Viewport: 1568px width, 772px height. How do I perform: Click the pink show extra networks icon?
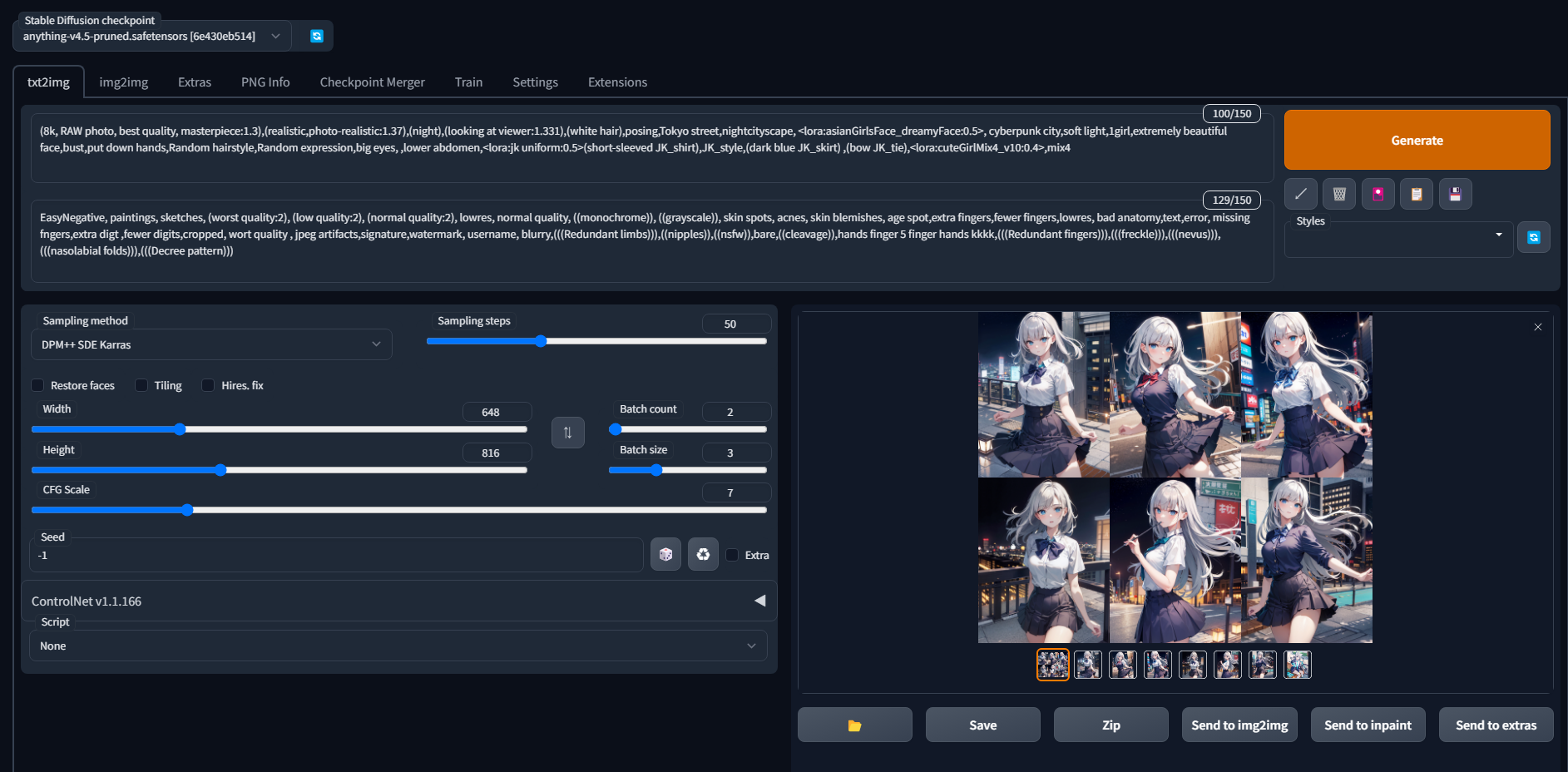[x=1378, y=194]
